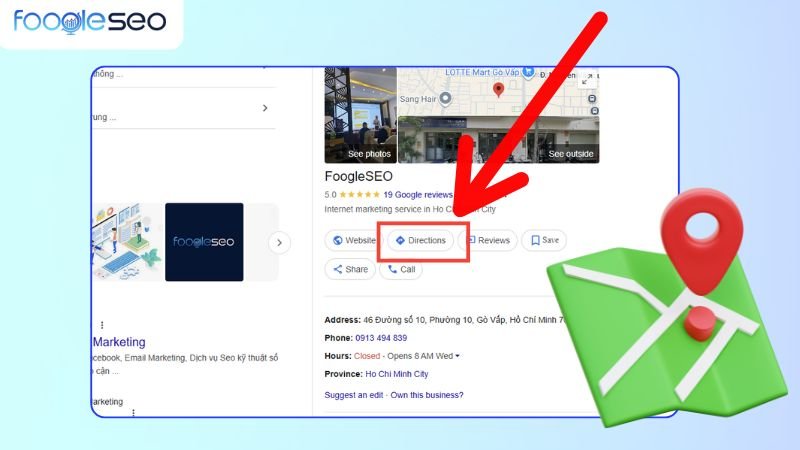Expand the business hours dropdown
This screenshot has width=800, height=450.
click(x=457, y=356)
